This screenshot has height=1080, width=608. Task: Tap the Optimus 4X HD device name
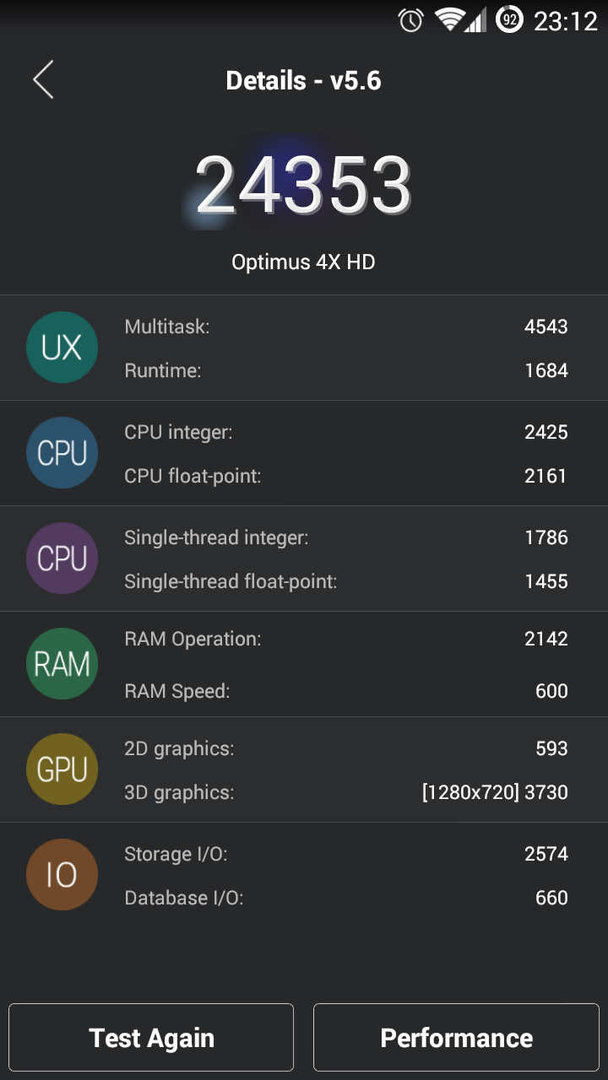click(x=303, y=262)
